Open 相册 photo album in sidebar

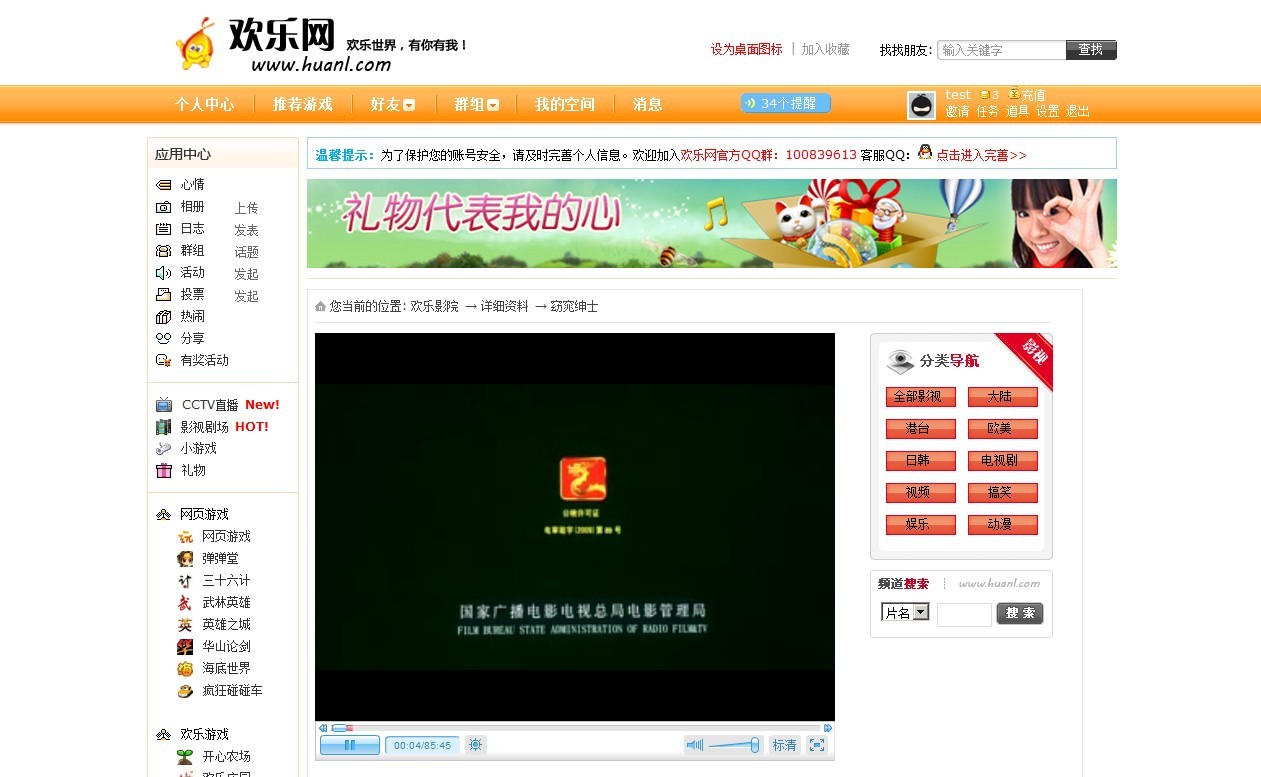192,207
